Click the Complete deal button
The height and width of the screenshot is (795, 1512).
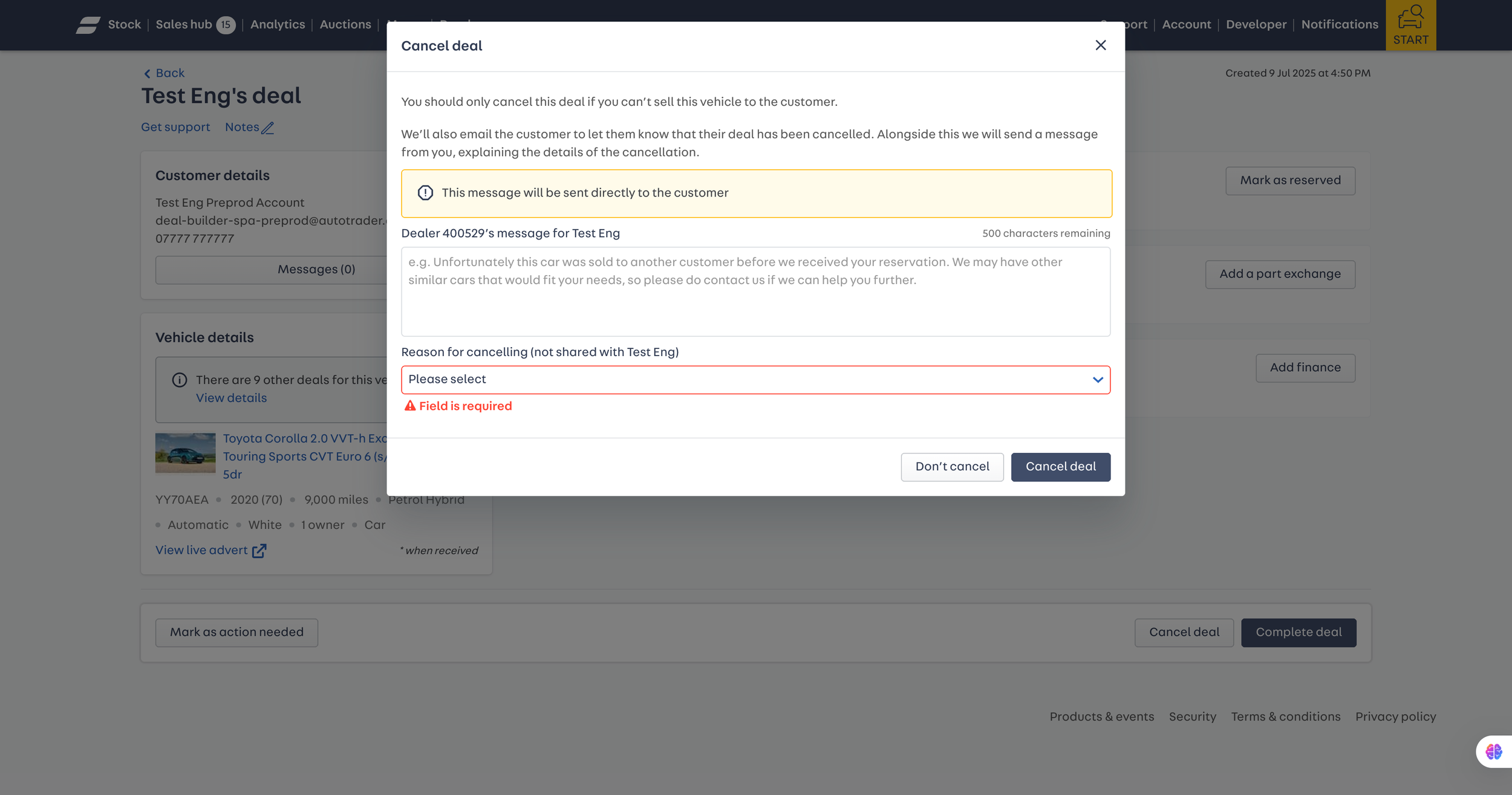pyautogui.click(x=1299, y=632)
